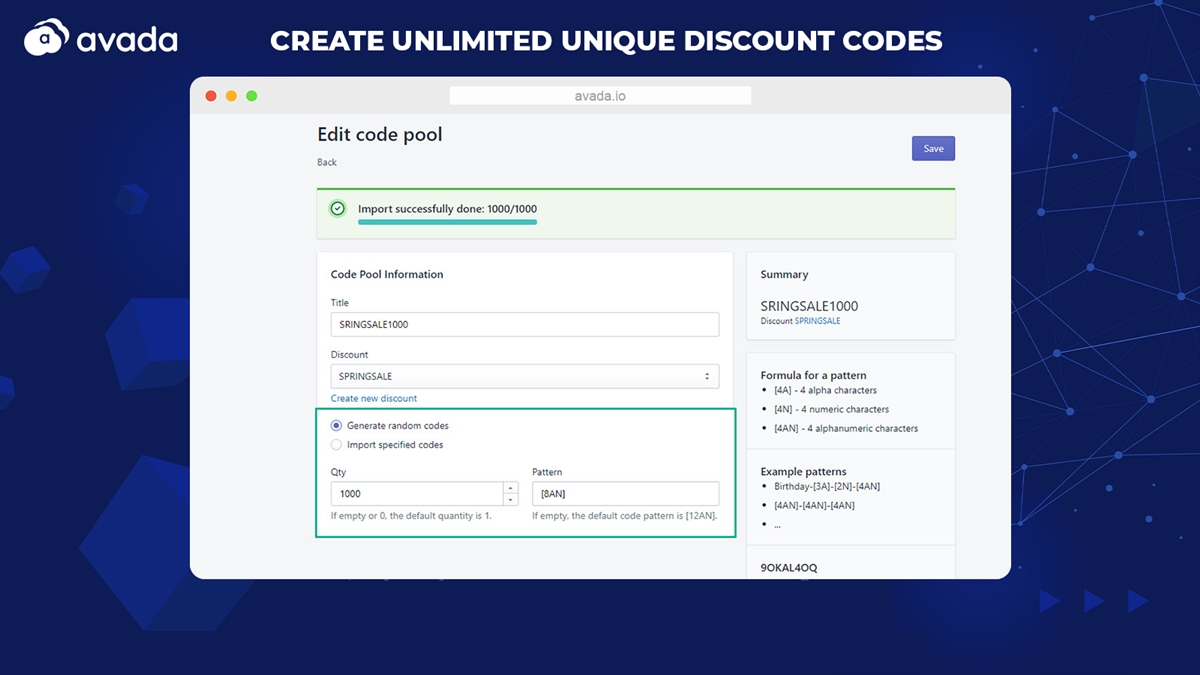
Task: Click the Formula for a pattern heading
Action: tap(813, 376)
